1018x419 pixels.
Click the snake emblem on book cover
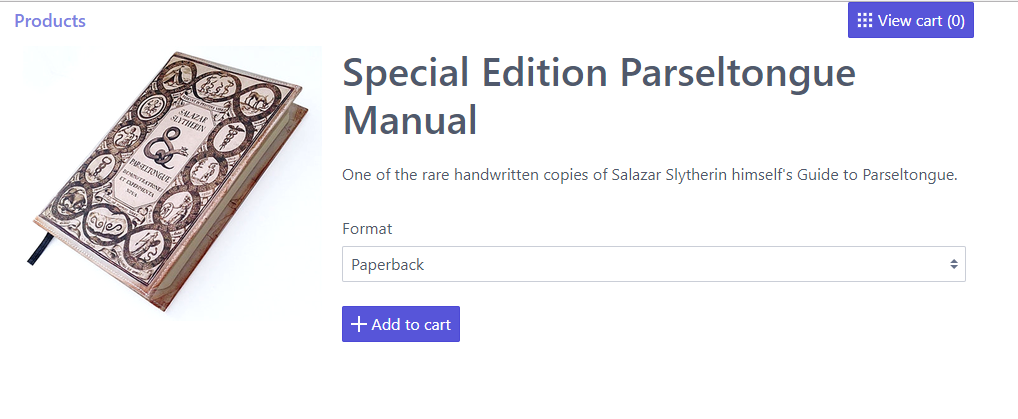(162, 148)
